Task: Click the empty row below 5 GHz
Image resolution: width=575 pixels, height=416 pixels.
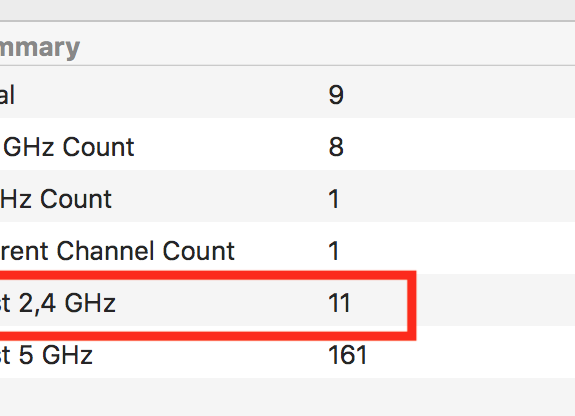Action: click(x=288, y=397)
